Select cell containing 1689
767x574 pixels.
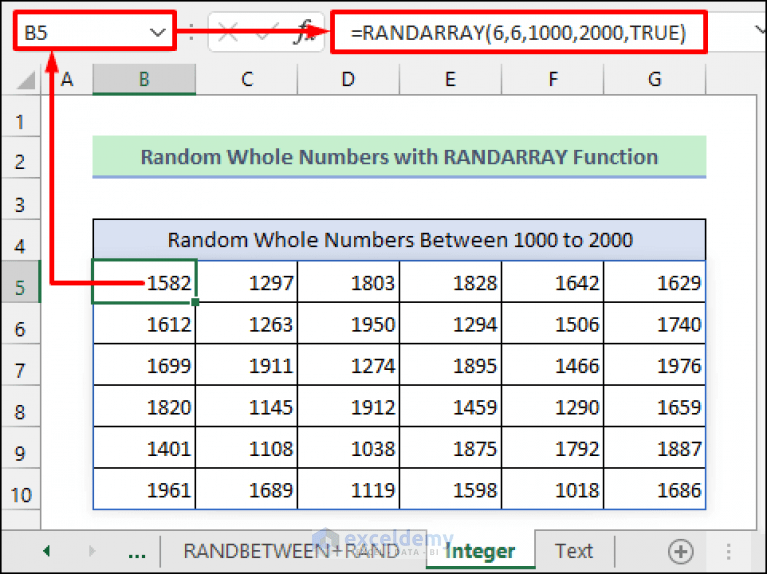[x=247, y=489]
